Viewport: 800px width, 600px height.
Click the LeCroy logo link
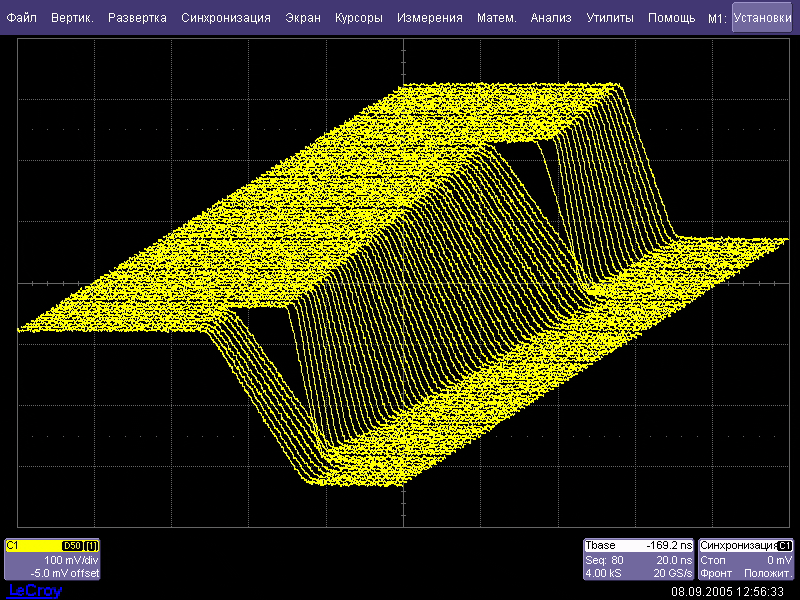point(35,591)
